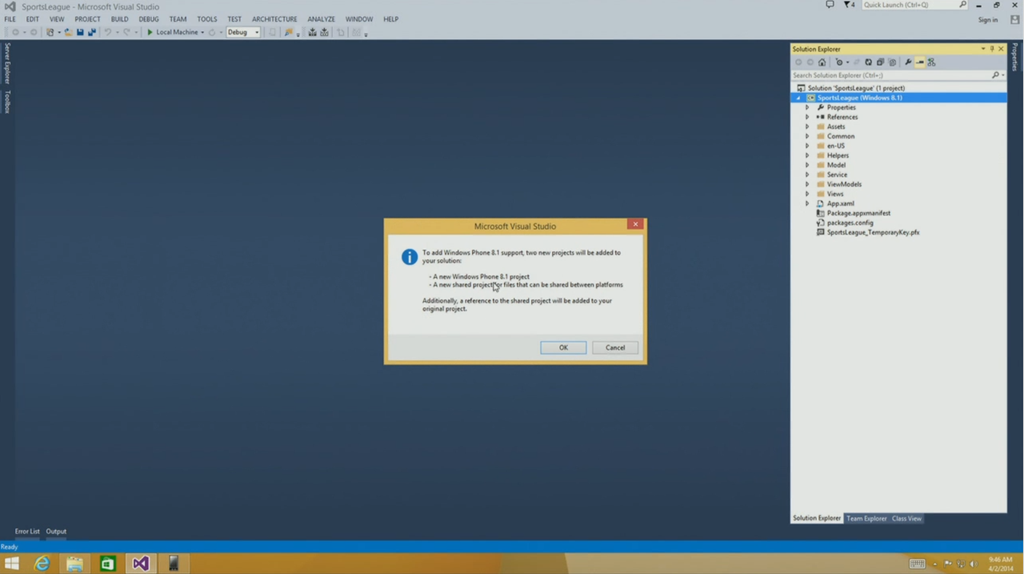The width and height of the screenshot is (1024, 574).
Task: Cancel the Windows Phone 8.1 support dialog
Action: 615,347
